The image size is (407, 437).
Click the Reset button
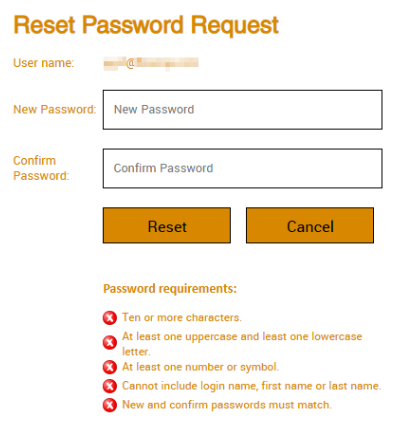167,226
